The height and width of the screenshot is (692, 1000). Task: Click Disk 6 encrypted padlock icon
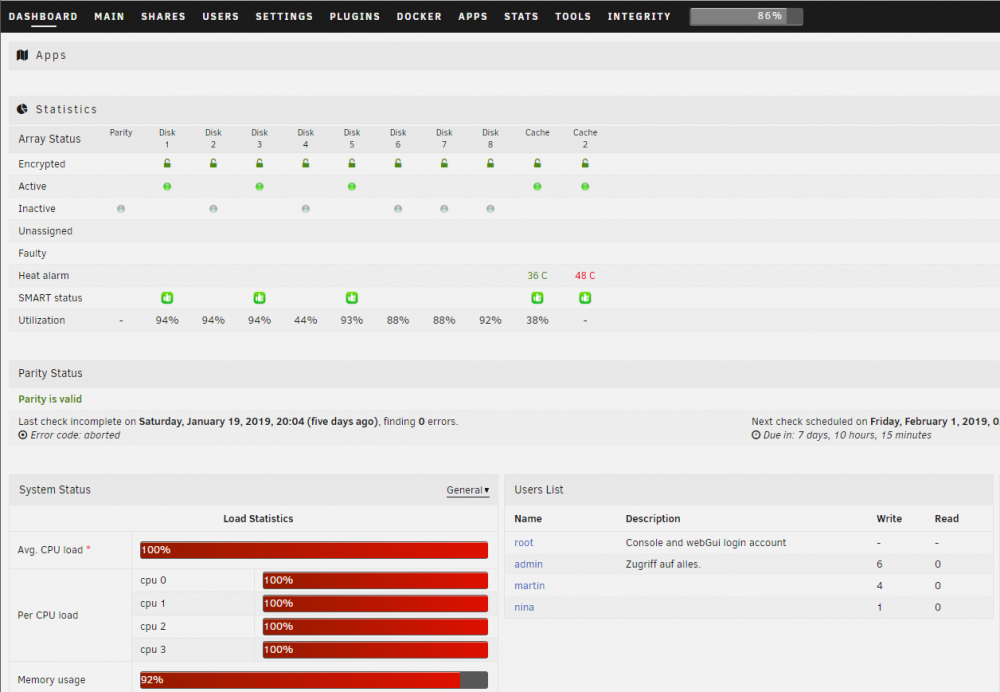coord(398,163)
